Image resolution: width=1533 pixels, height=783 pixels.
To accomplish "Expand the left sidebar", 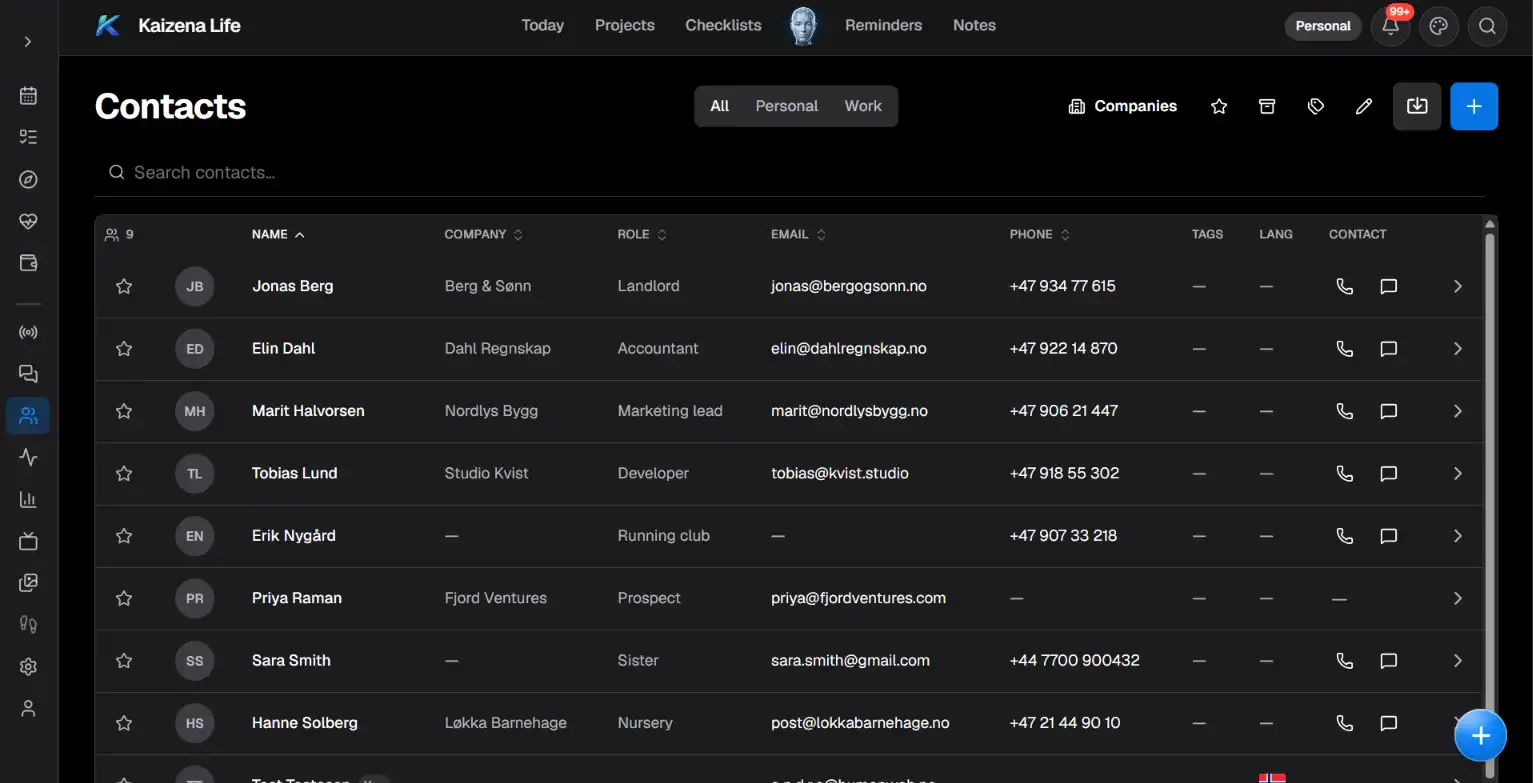I will (x=28, y=41).
